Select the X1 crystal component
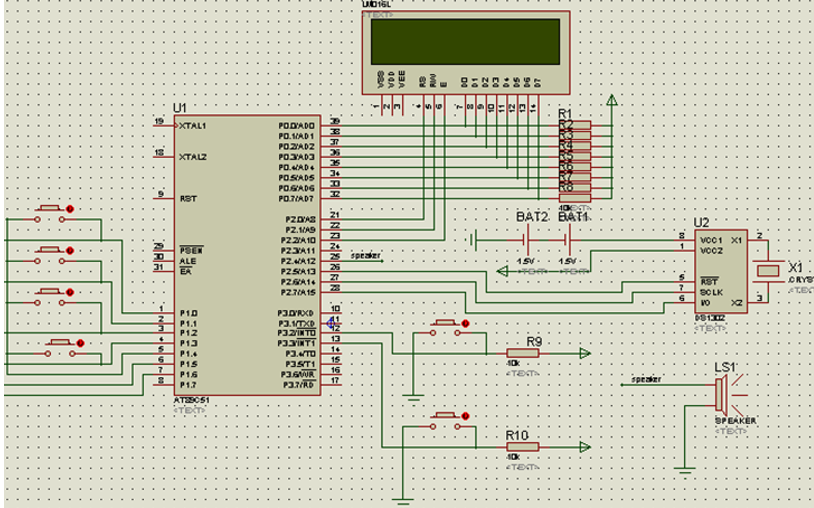 pos(768,270)
